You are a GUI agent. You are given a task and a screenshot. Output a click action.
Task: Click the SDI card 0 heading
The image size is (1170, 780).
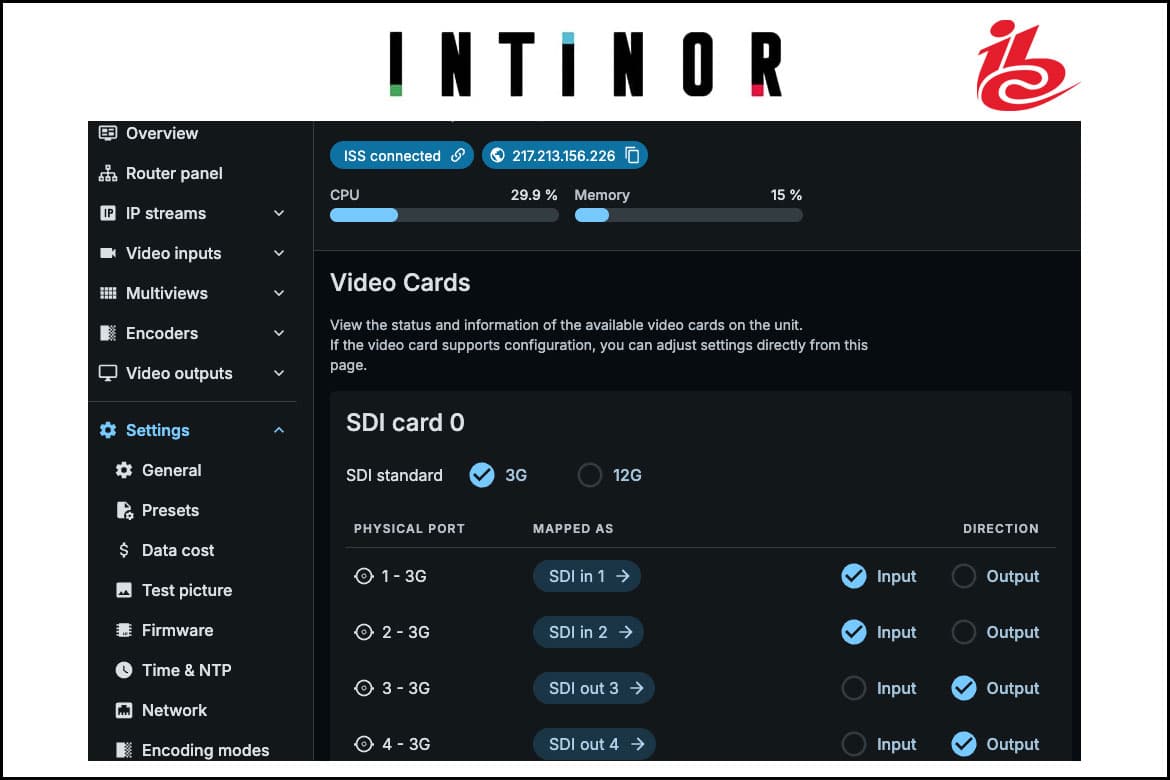405,422
